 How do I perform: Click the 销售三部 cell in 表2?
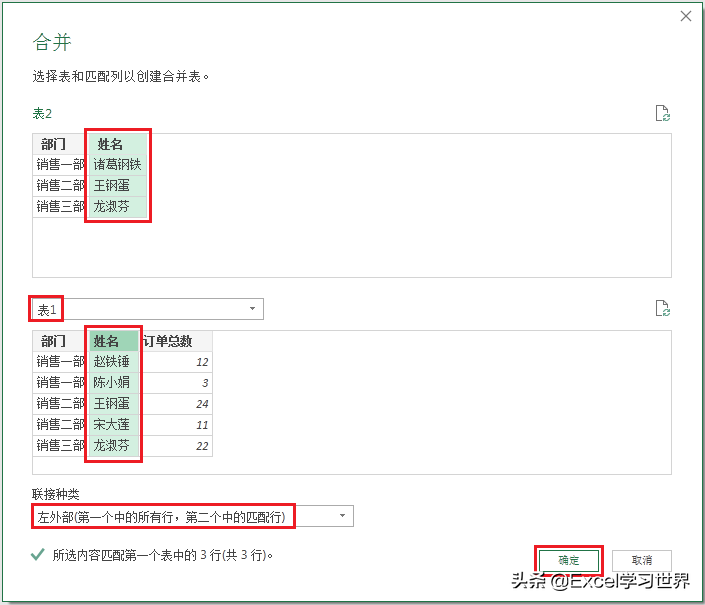click(61, 207)
